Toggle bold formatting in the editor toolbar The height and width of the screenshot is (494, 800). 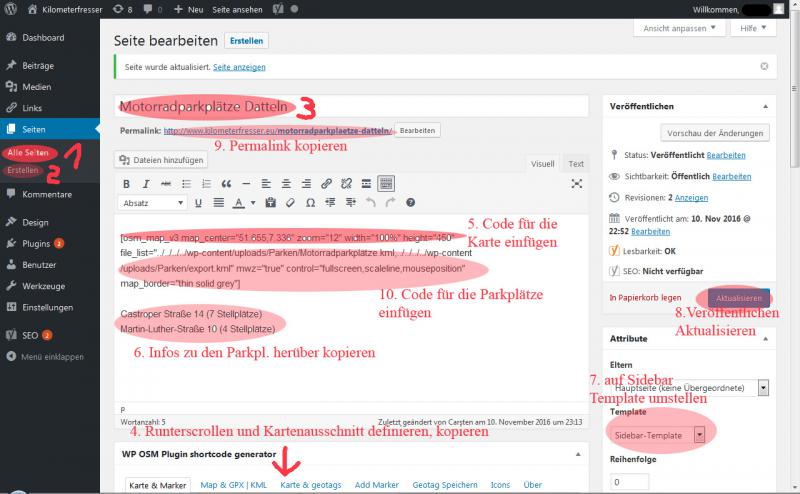pyautogui.click(x=127, y=184)
